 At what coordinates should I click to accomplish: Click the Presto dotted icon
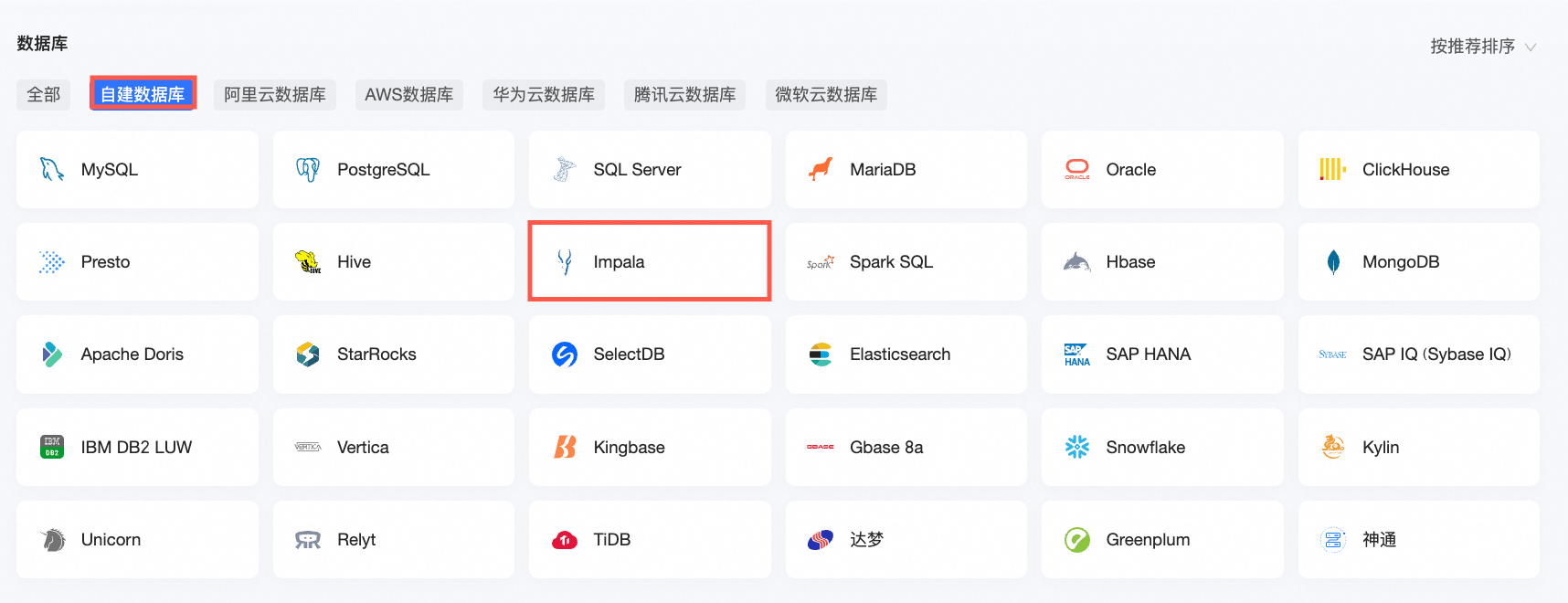click(52, 262)
